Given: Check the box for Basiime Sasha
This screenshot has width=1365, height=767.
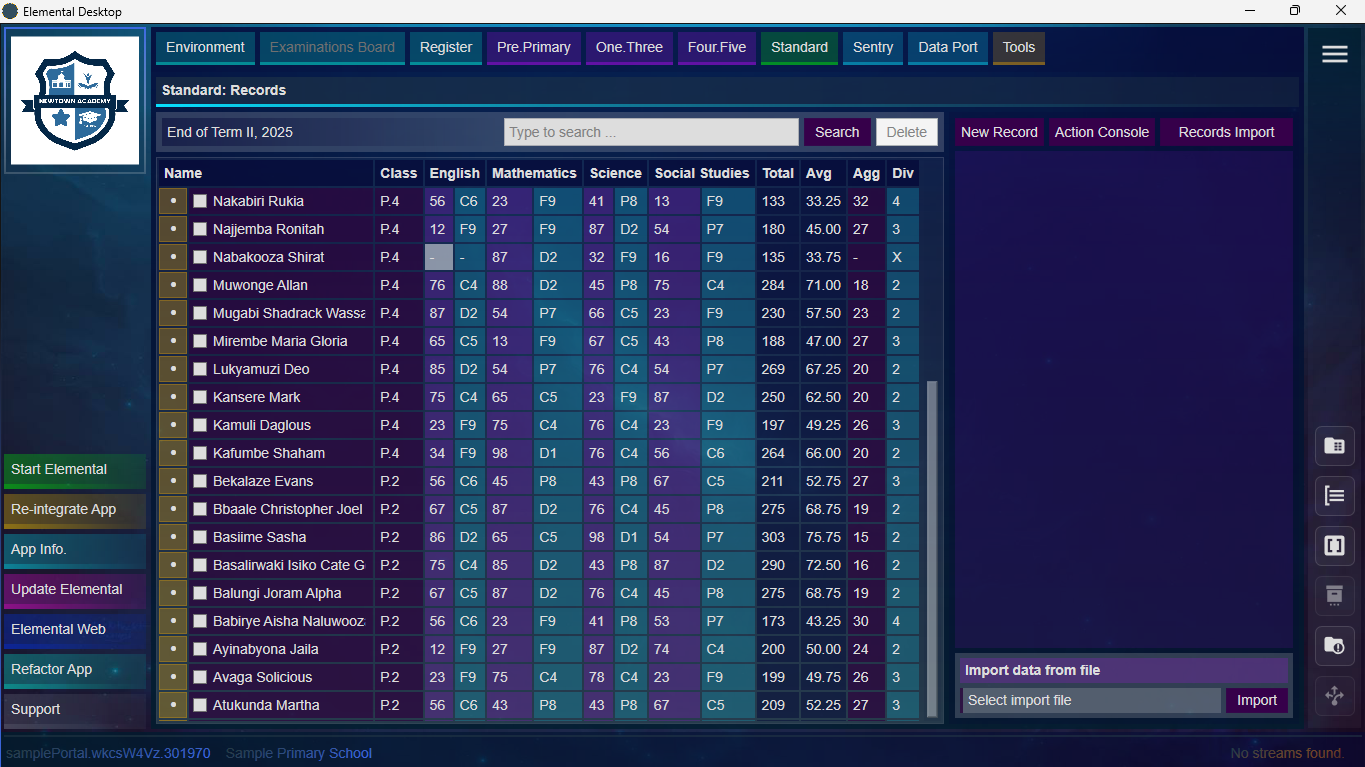Looking at the screenshot, I should 200,537.
